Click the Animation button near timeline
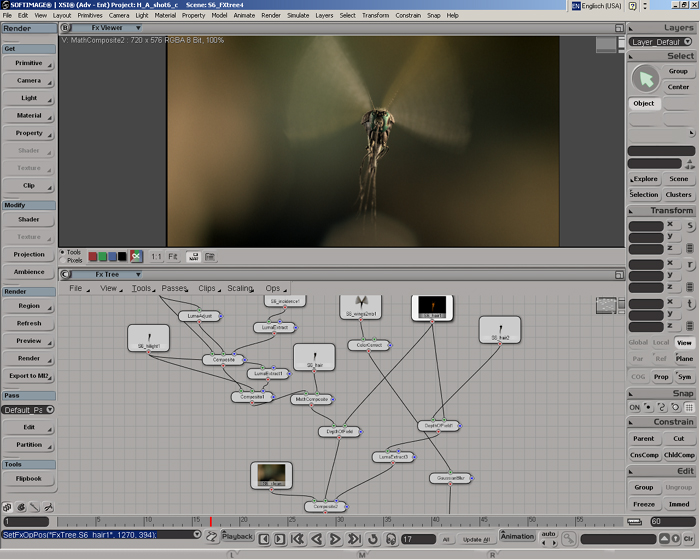 click(517, 537)
